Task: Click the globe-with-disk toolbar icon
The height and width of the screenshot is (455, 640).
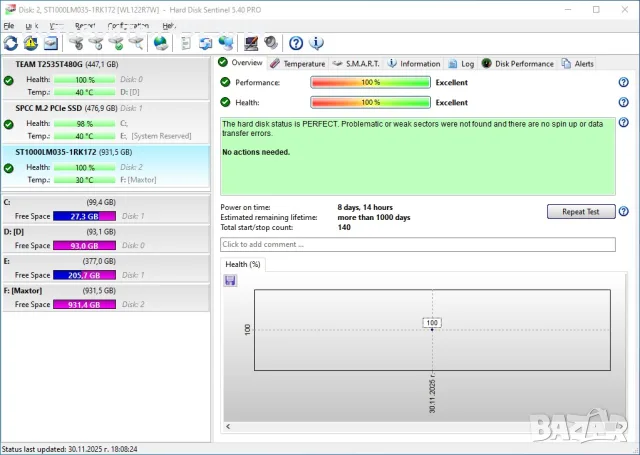Action: pos(160,43)
